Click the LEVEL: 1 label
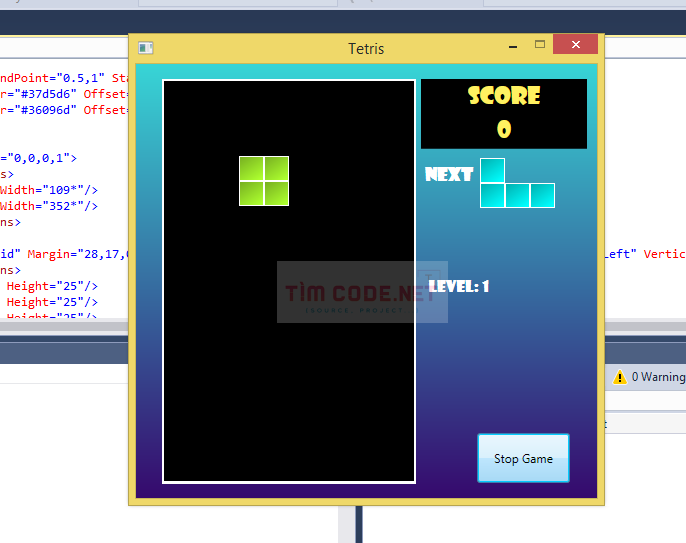Screen dimensions: 686x543 [x=459, y=287]
